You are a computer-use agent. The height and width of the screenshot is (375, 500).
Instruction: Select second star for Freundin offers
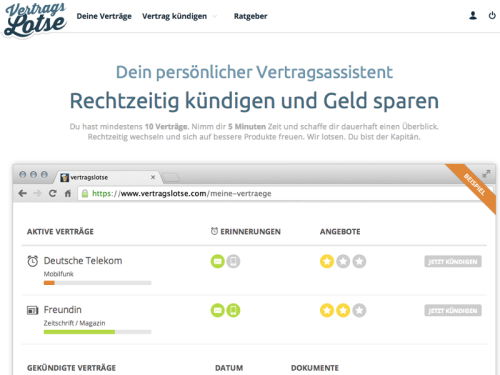pos(343,311)
